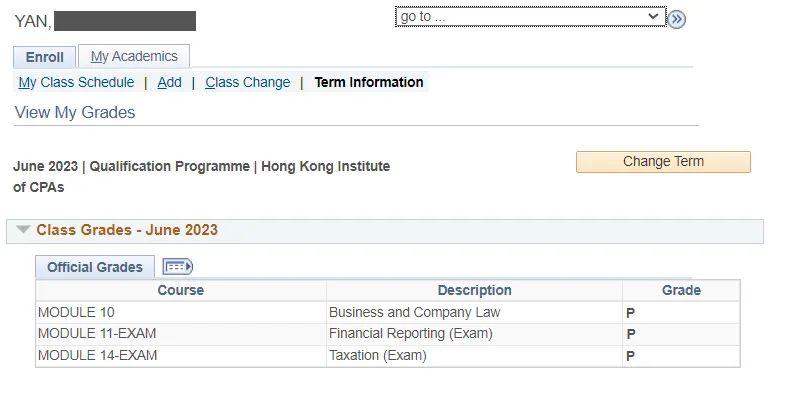Image resolution: width=787 pixels, height=393 pixels.
Task: Switch to the Enroll tab
Action: (45, 57)
